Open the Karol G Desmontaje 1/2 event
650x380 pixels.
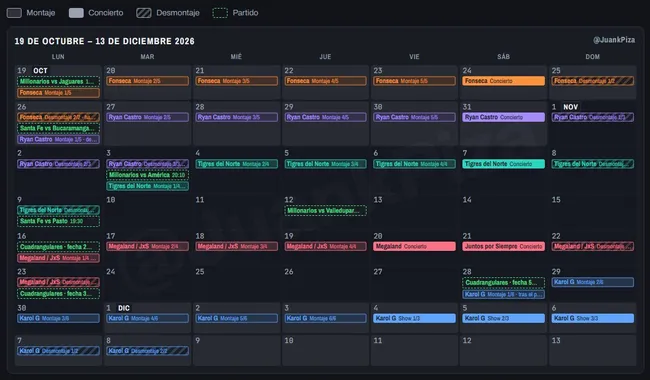tap(58, 351)
